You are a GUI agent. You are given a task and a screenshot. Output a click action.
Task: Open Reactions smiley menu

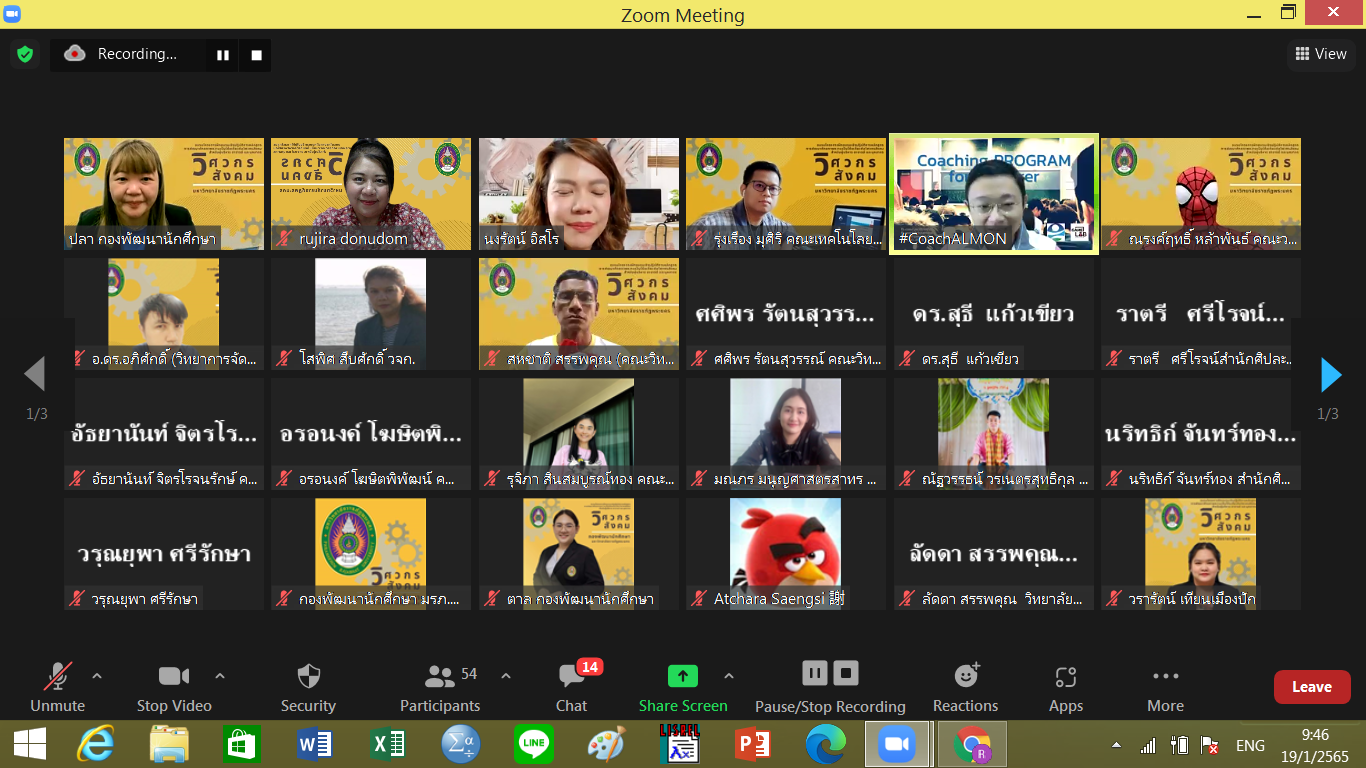(x=966, y=687)
